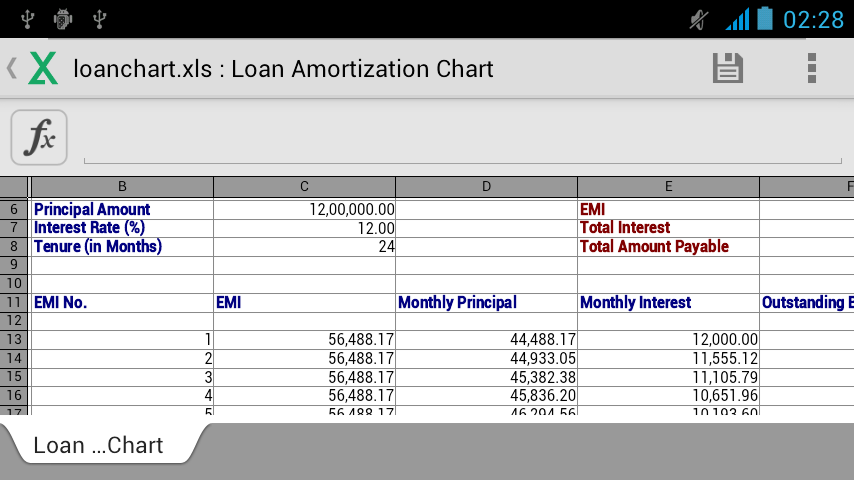Select row 16 header
The height and width of the screenshot is (480, 854).
point(14,396)
